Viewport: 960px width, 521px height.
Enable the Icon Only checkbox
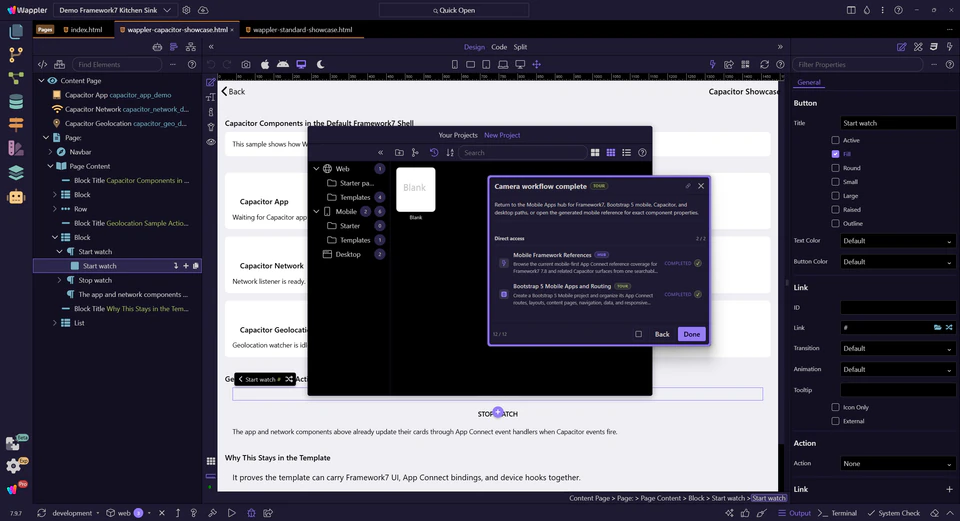coord(835,407)
